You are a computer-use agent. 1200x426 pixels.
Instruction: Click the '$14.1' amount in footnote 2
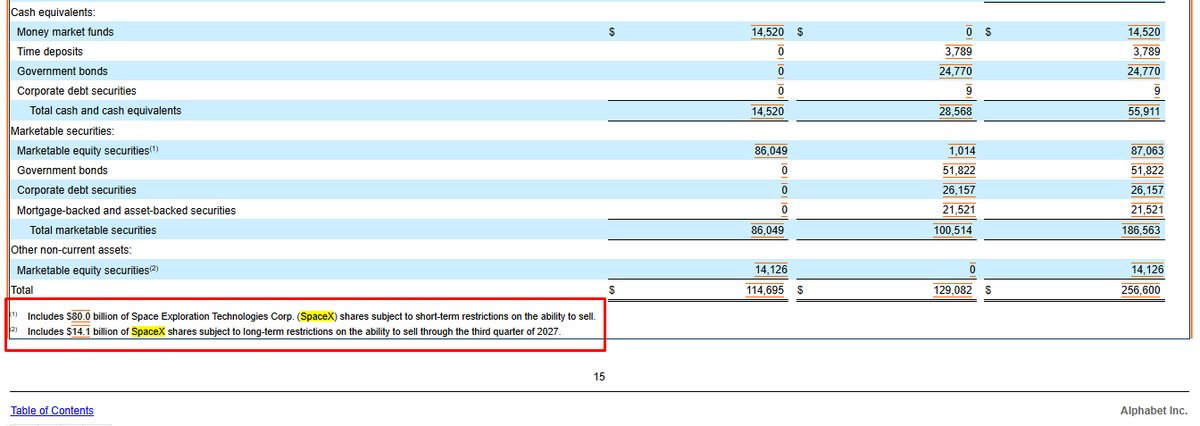click(78, 331)
